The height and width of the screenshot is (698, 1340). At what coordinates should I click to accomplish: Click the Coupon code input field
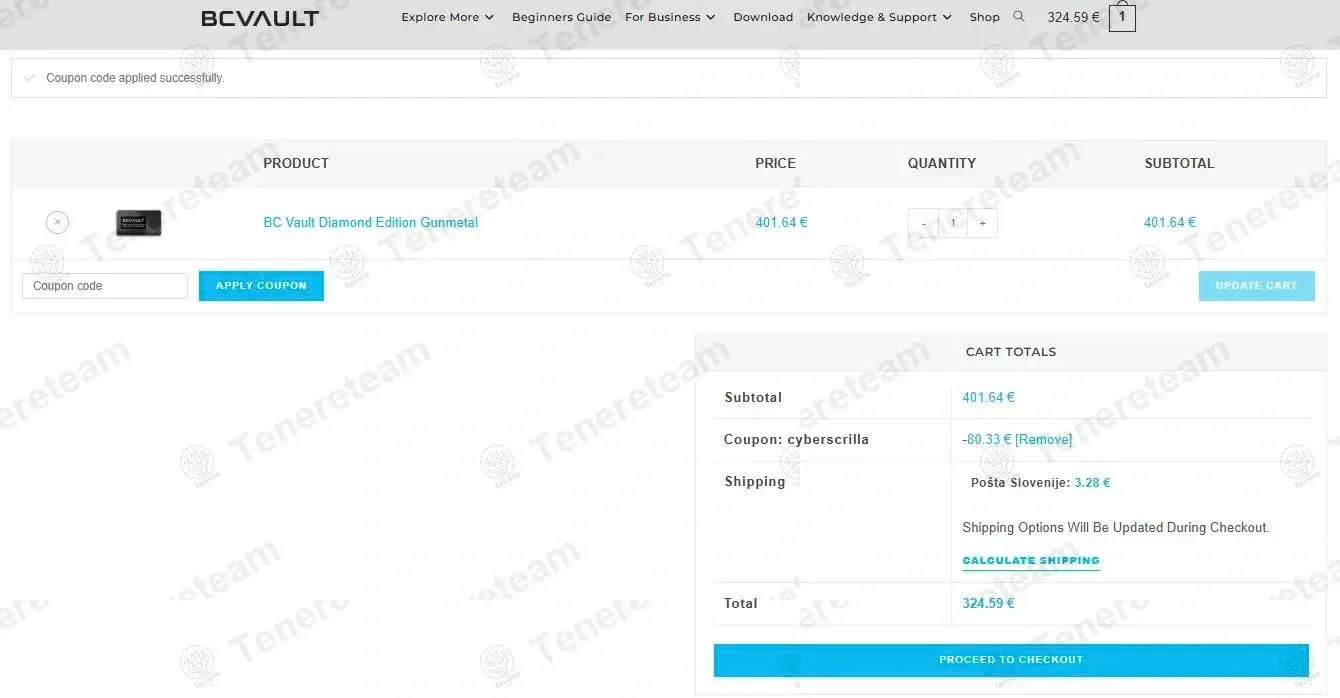[105, 286]
